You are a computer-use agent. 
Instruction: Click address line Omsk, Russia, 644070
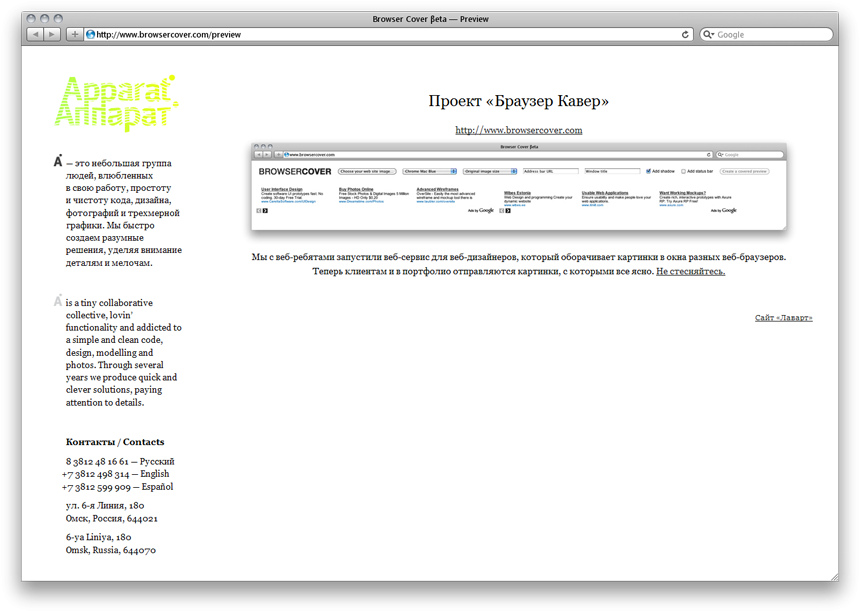(111, 550)
